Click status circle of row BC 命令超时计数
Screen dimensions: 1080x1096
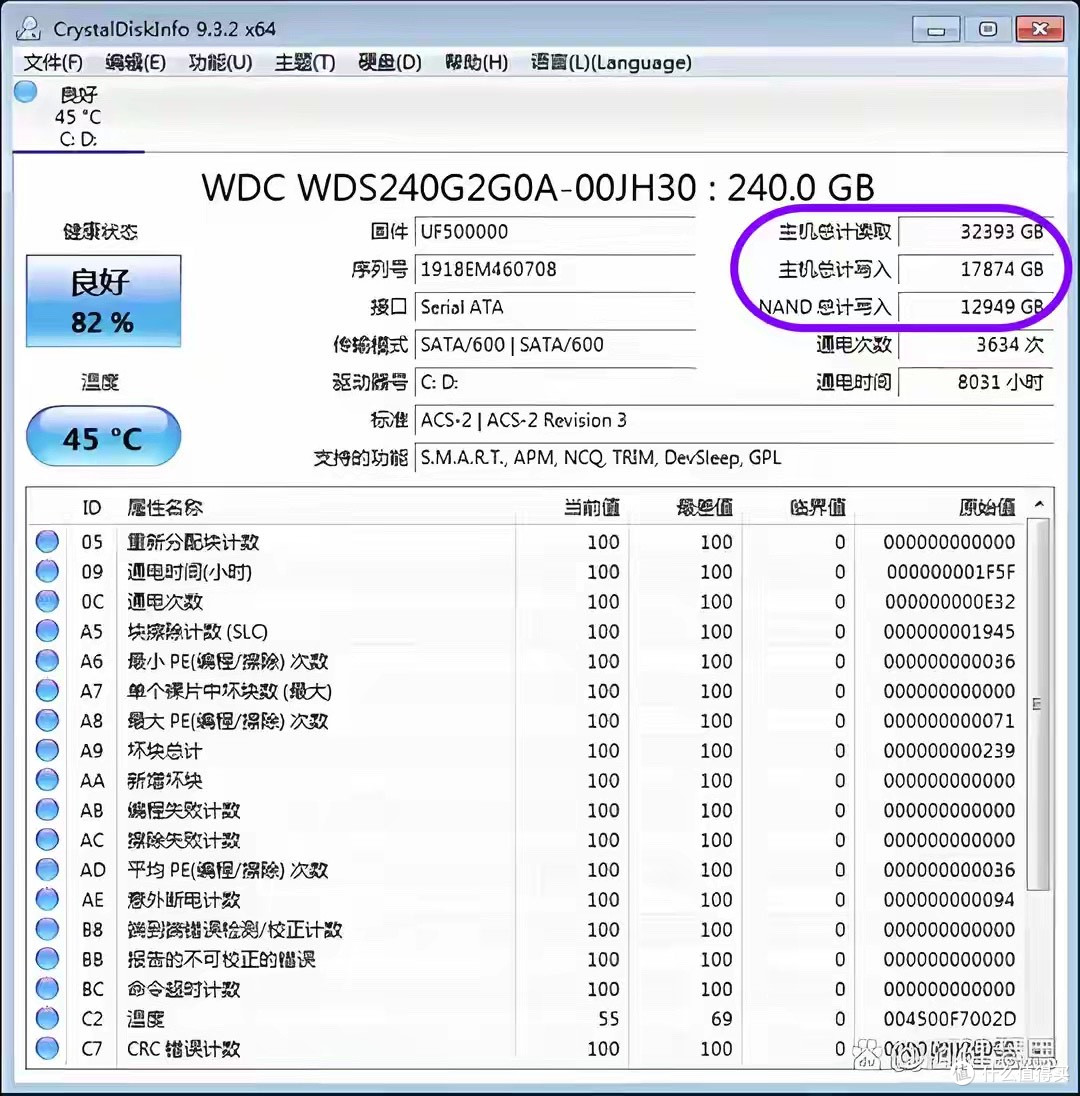click(47, 989)
